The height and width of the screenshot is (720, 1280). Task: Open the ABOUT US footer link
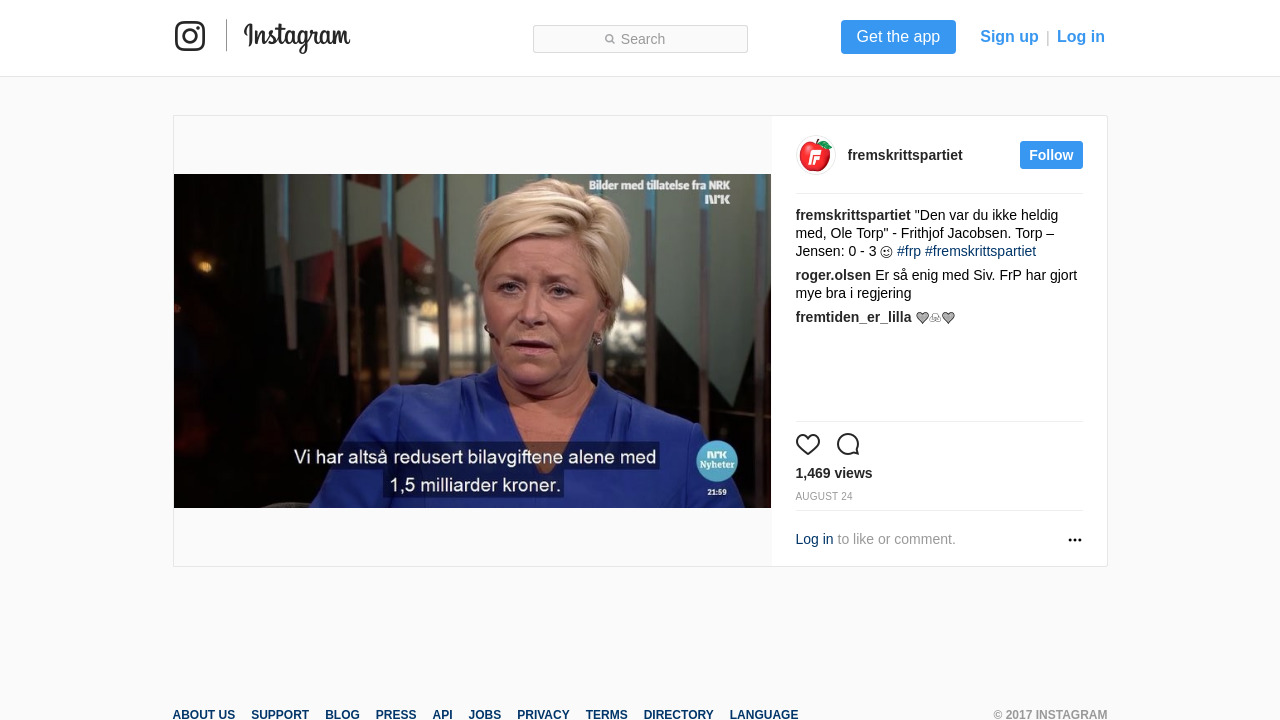click(x=204, y=714)
